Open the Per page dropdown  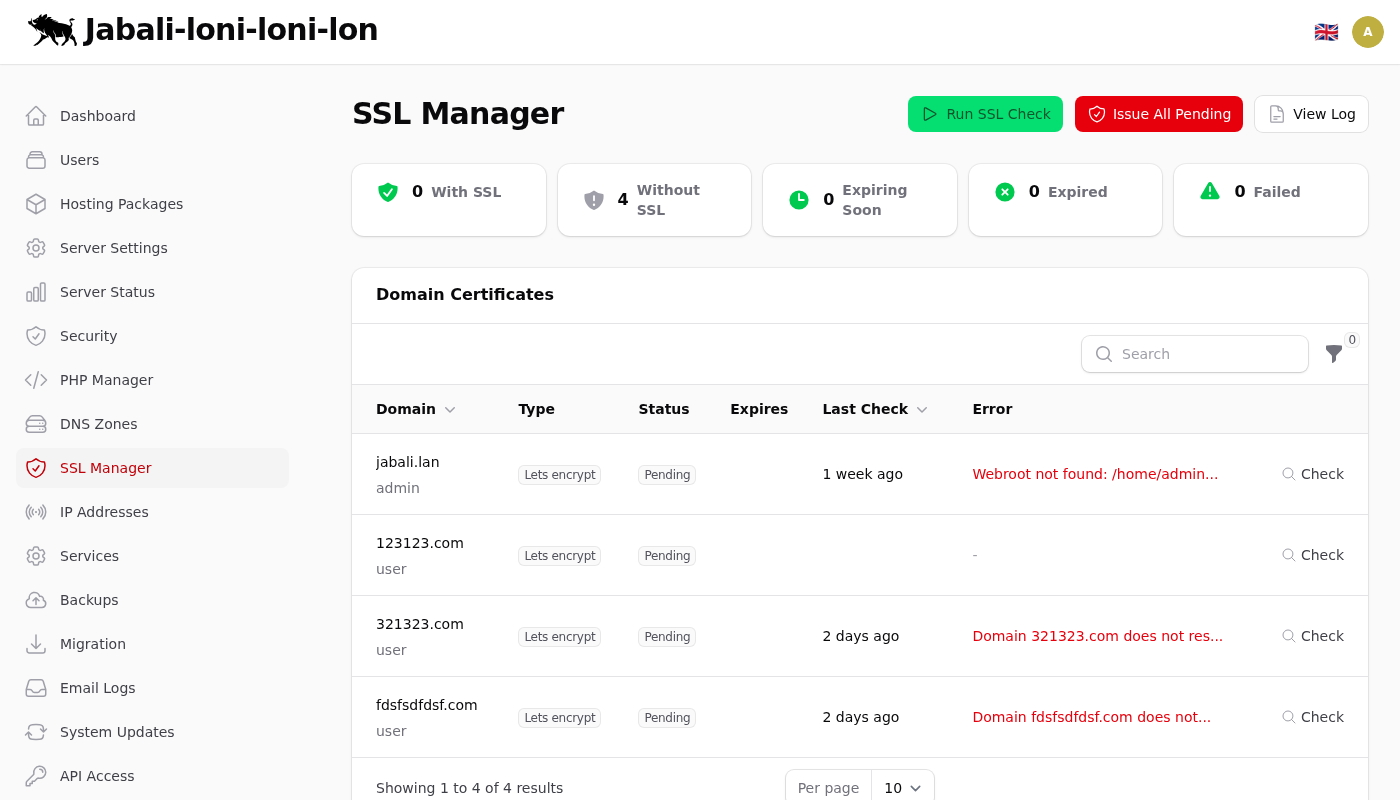tap(902, 787)
